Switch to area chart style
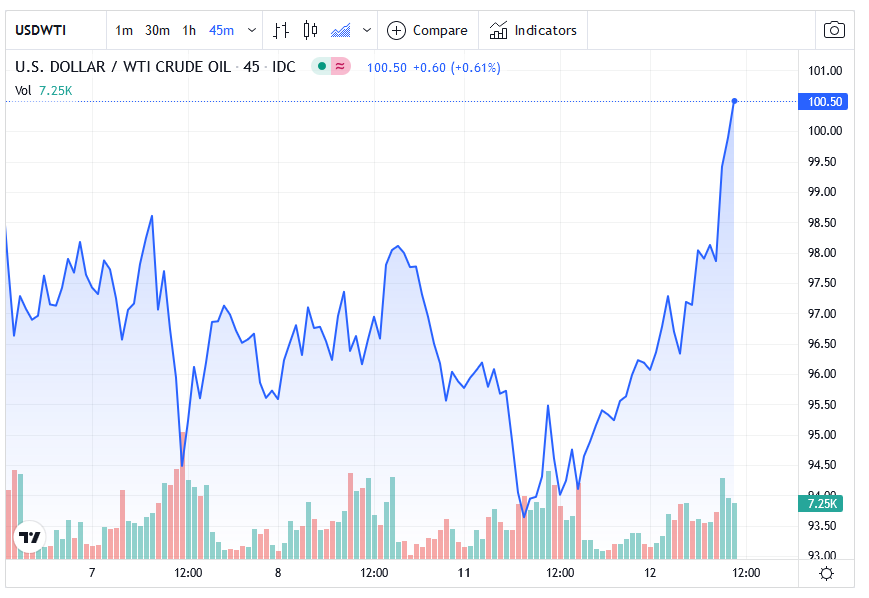Image resolution: width=869 pixels, height=598 pixels. click(341, 30)
